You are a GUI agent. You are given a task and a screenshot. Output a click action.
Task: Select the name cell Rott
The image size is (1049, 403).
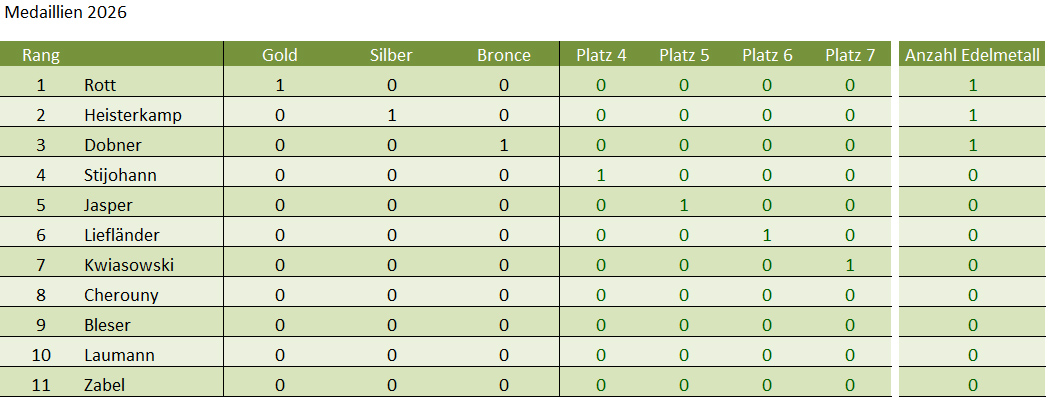pyautogui.click(x=102, y=86)
